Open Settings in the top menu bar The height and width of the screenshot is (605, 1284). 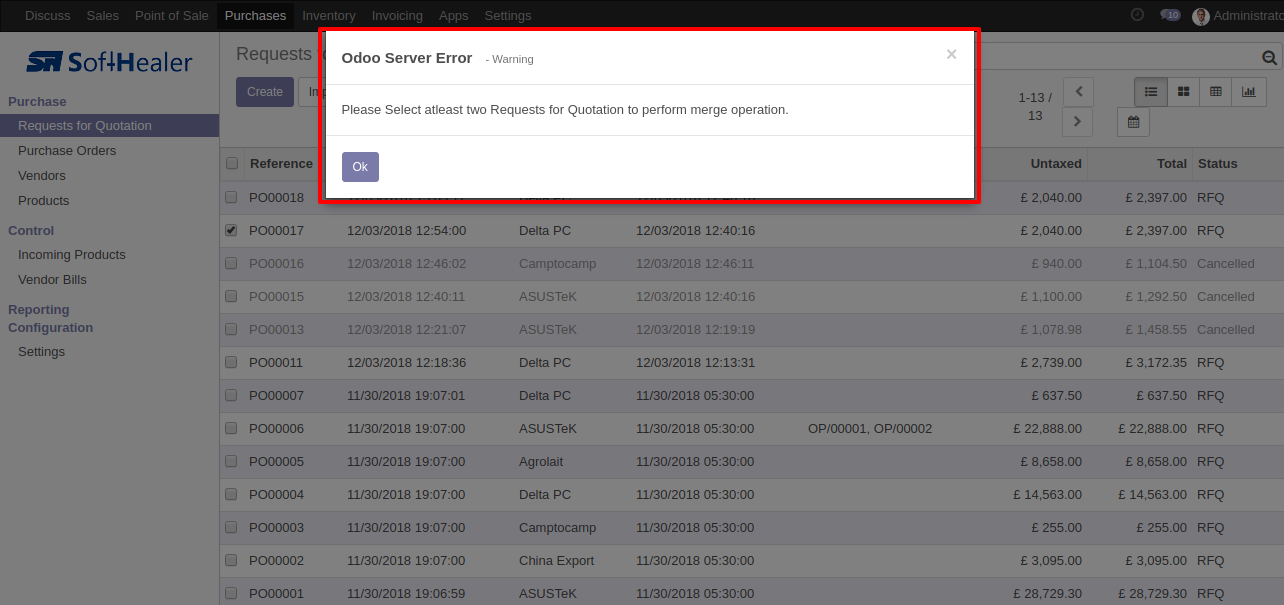508,15
